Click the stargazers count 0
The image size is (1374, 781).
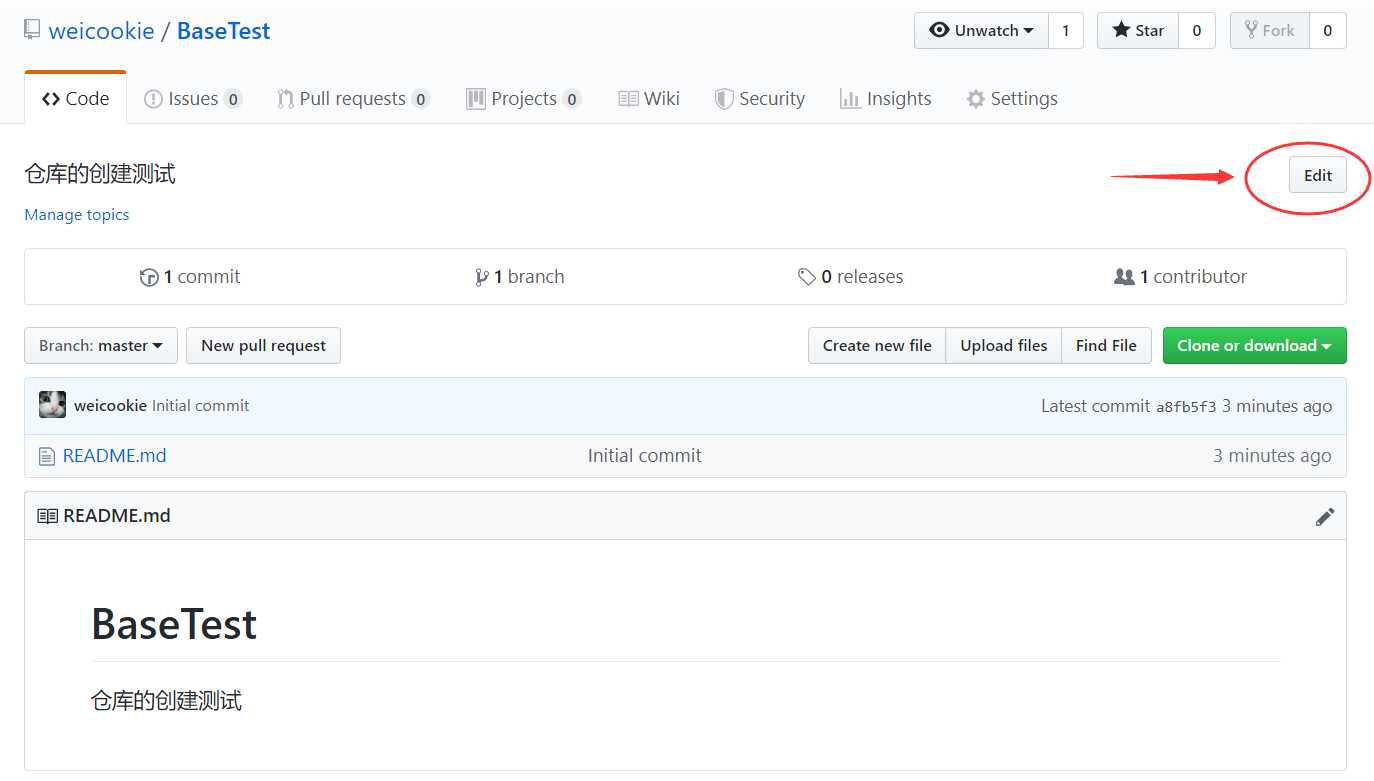(1196, 31)
